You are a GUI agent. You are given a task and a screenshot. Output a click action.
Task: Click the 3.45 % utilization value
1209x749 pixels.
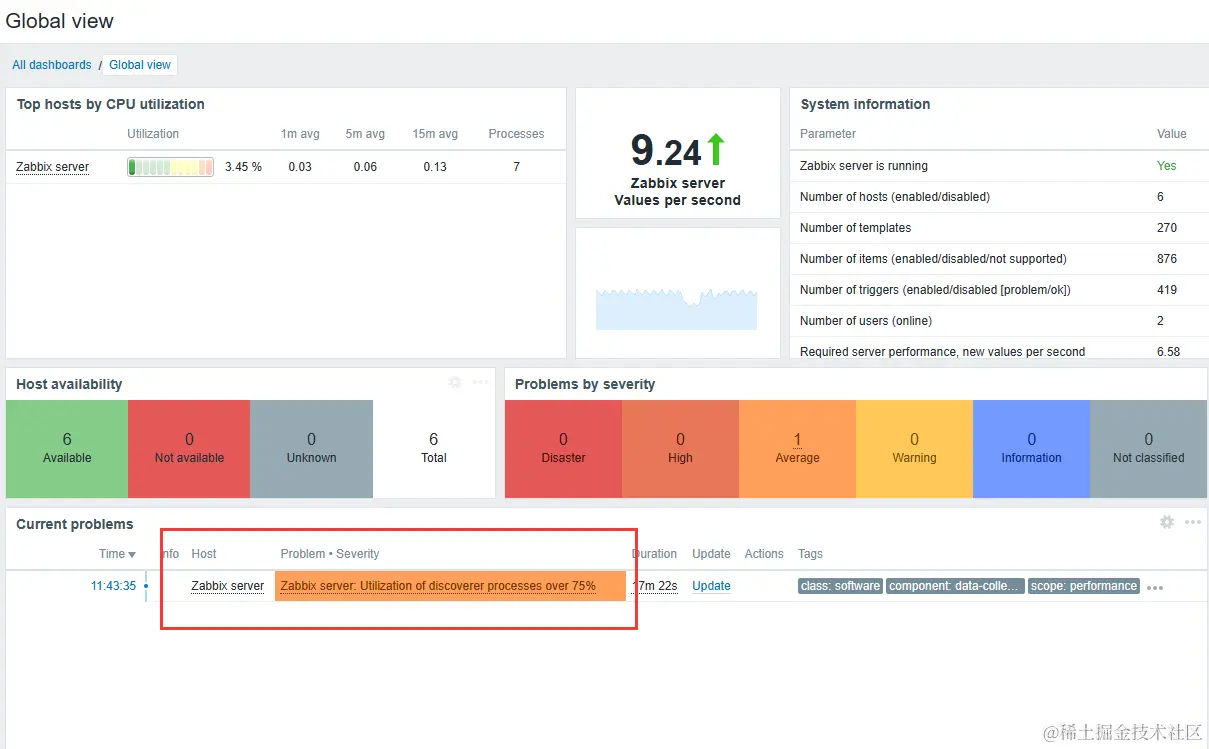click(243, 167)
